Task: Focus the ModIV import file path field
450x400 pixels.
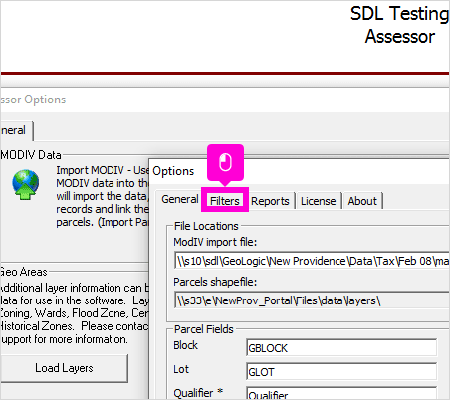Action: [312, 261]
